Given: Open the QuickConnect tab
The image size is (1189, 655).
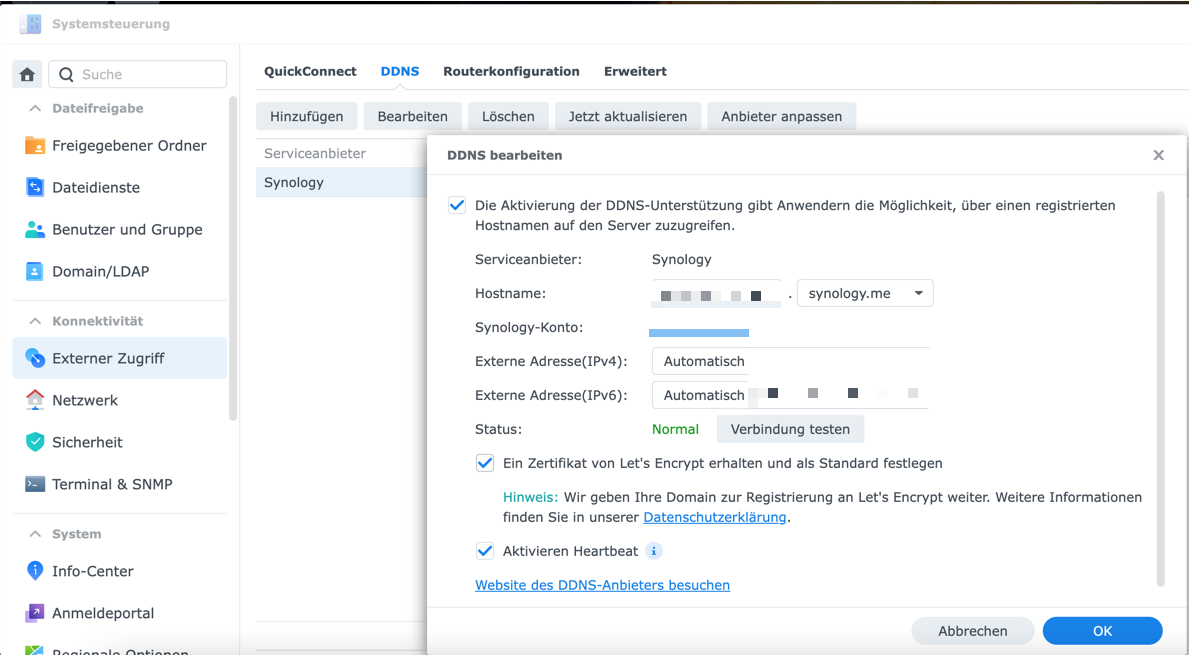Looking at the screenshot, I should 309,71.
